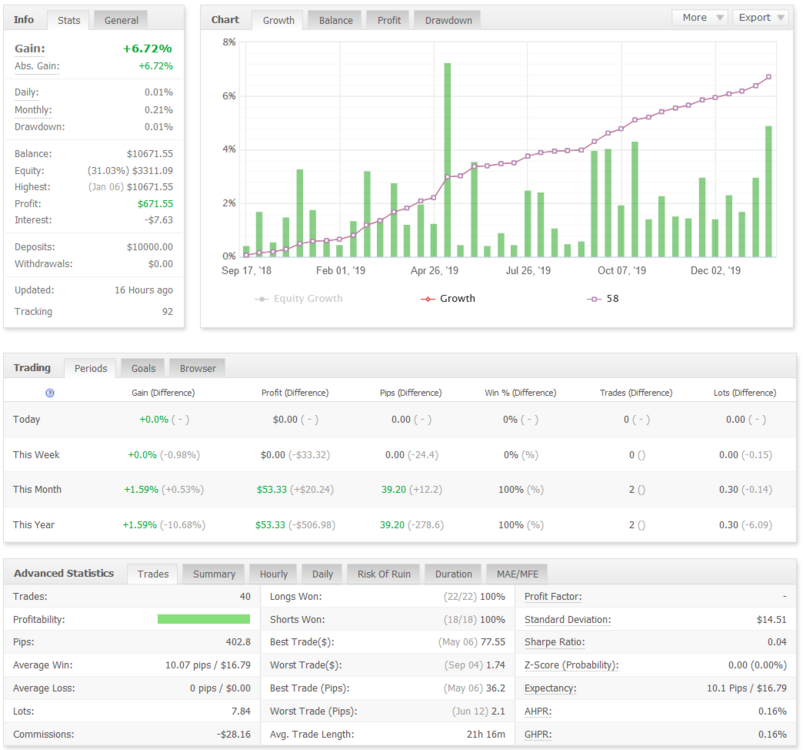Viewport: 803px width, 750px height.
Task: Click the Sharpe Ratio label
Action: (555, 642)
